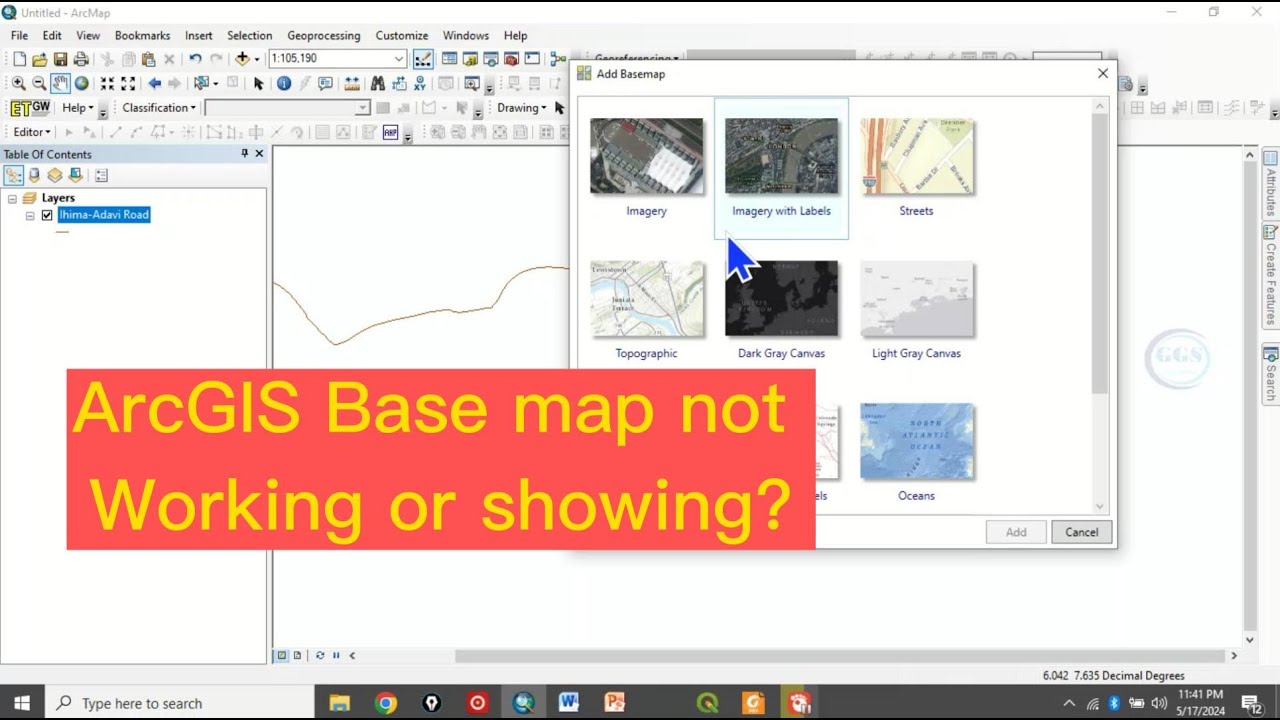Go back to previous extent
This screenshot has height=720, width=1280.
pyautogui.click(x=154, y=83)
